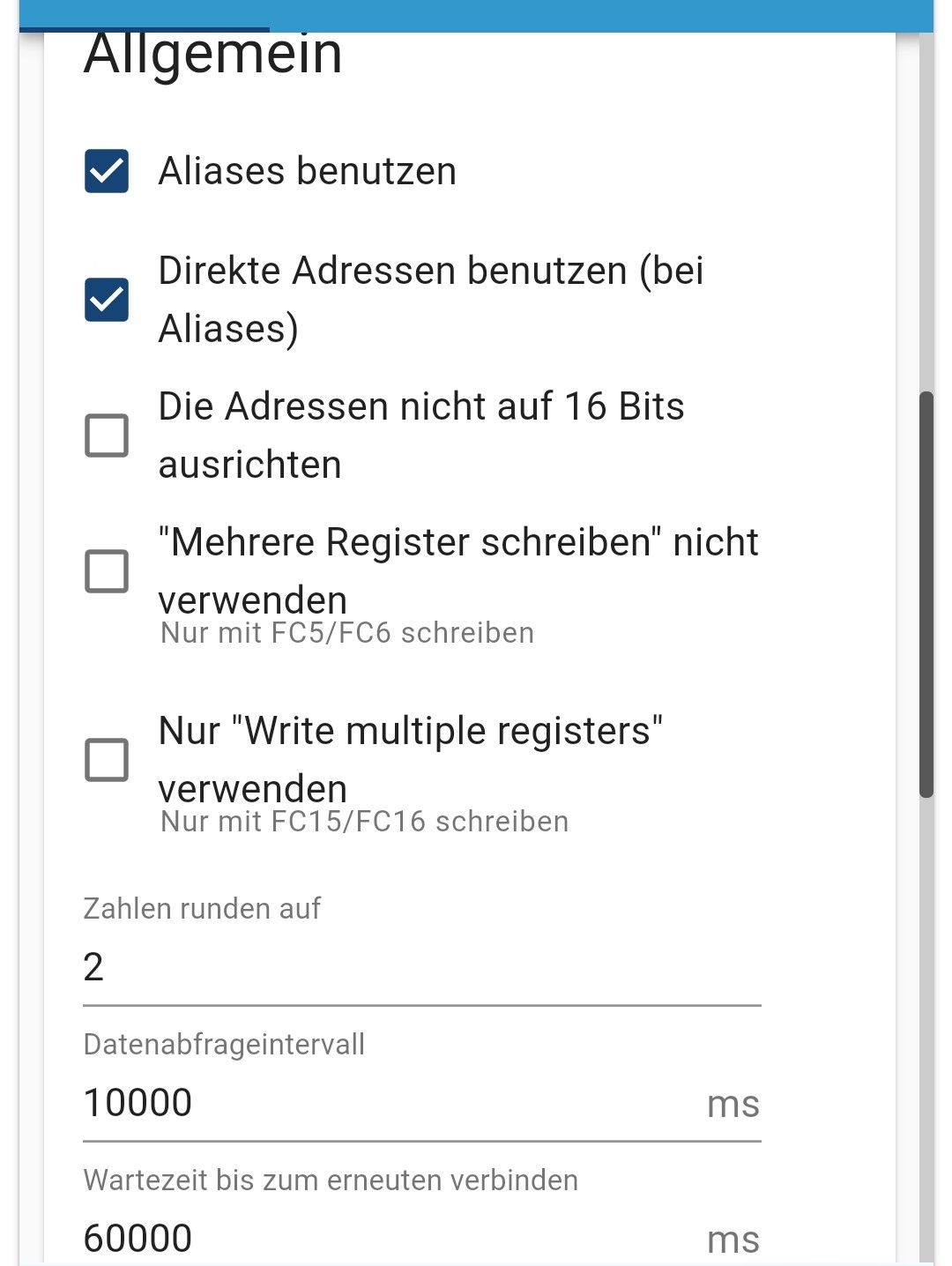The width and height of the screenshot is (952, 1266).
Task: Click the Allgemein section heading
Action: click(213, 55)
